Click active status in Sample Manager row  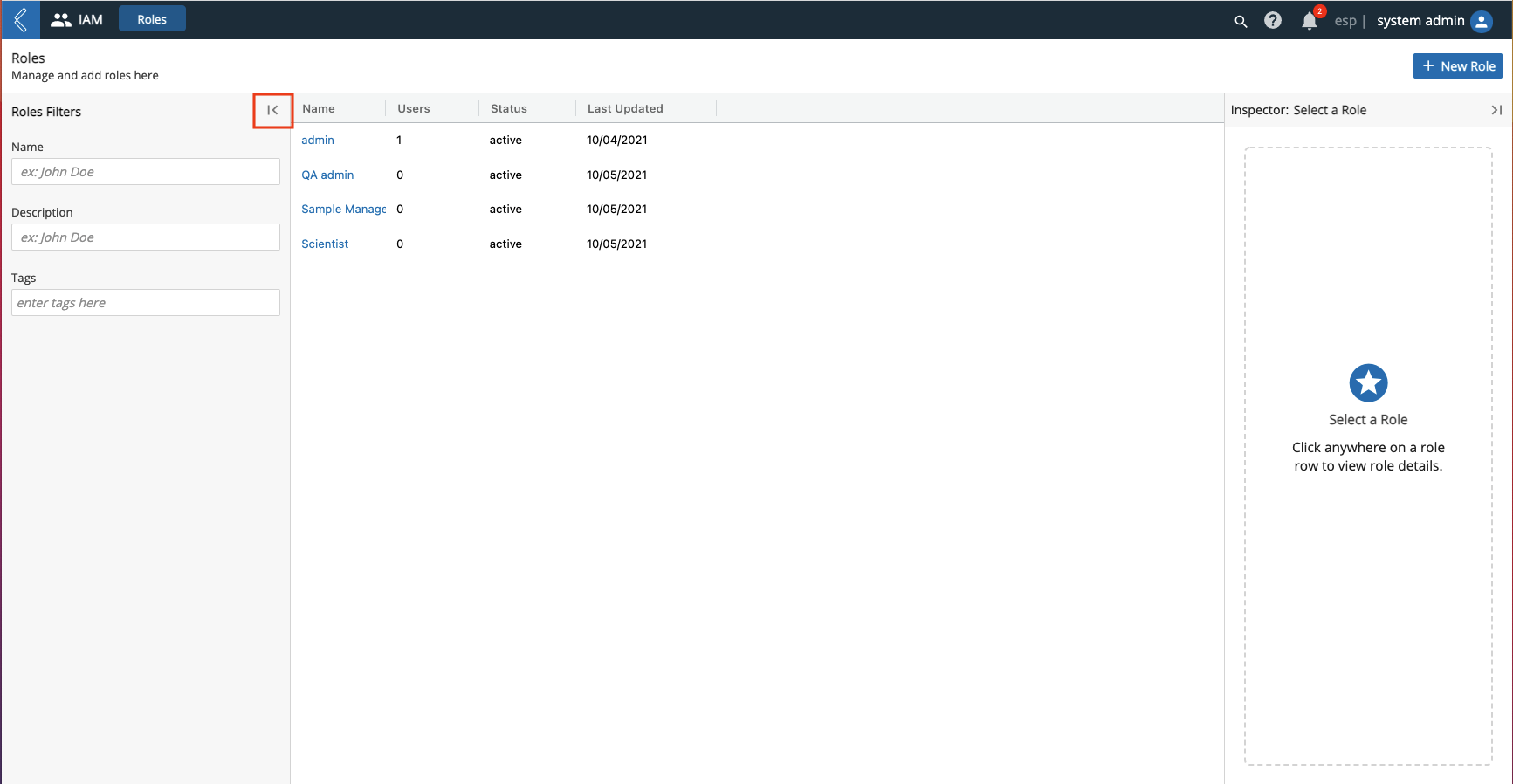[505, 209]
